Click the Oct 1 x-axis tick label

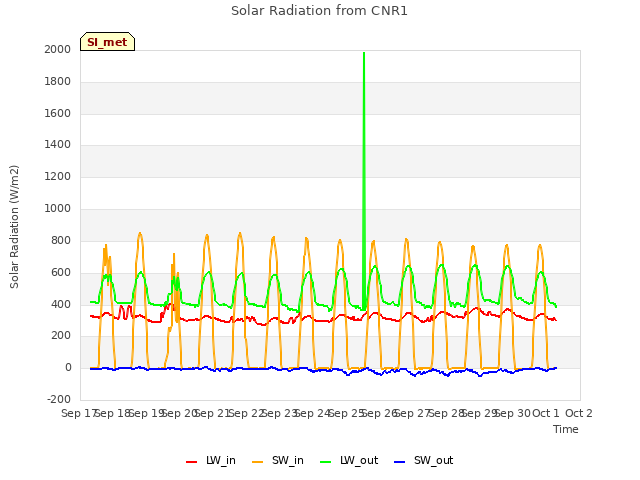(546, 413)
